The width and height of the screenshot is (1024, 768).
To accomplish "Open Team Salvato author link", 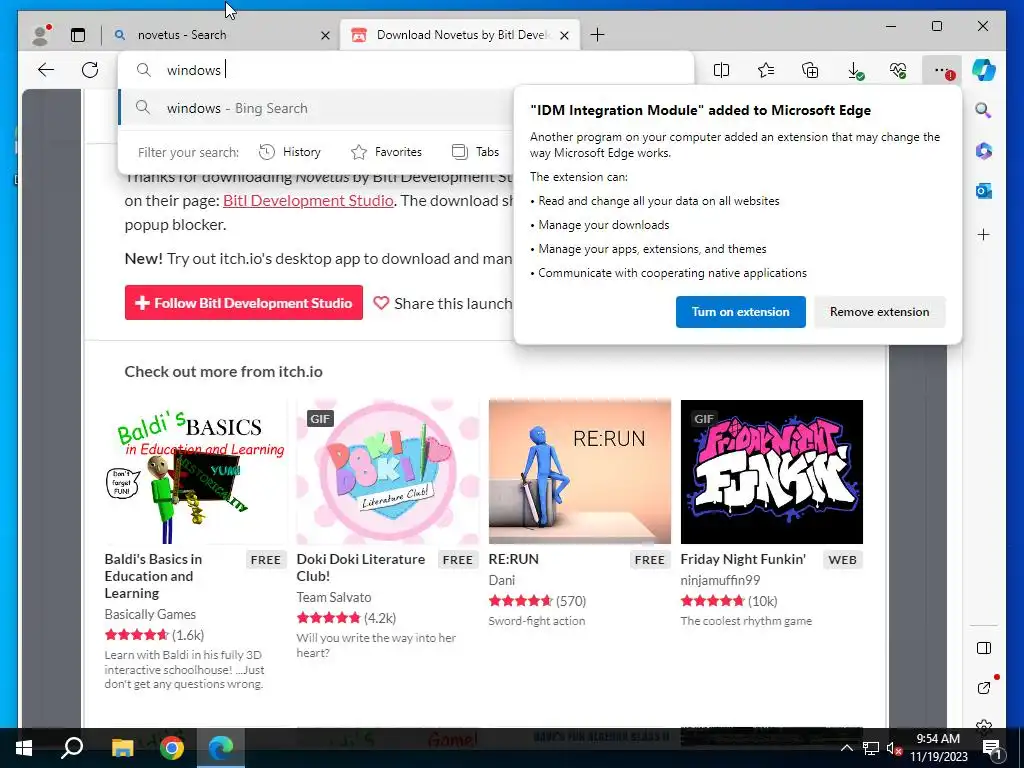I will [x=334, y=598].
